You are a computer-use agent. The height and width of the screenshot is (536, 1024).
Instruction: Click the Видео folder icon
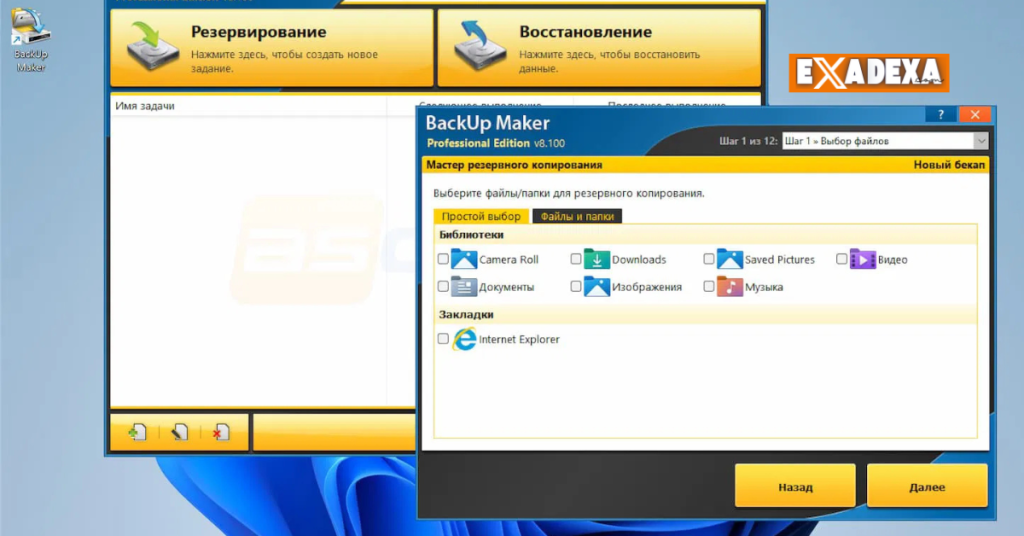pos(862,259)
